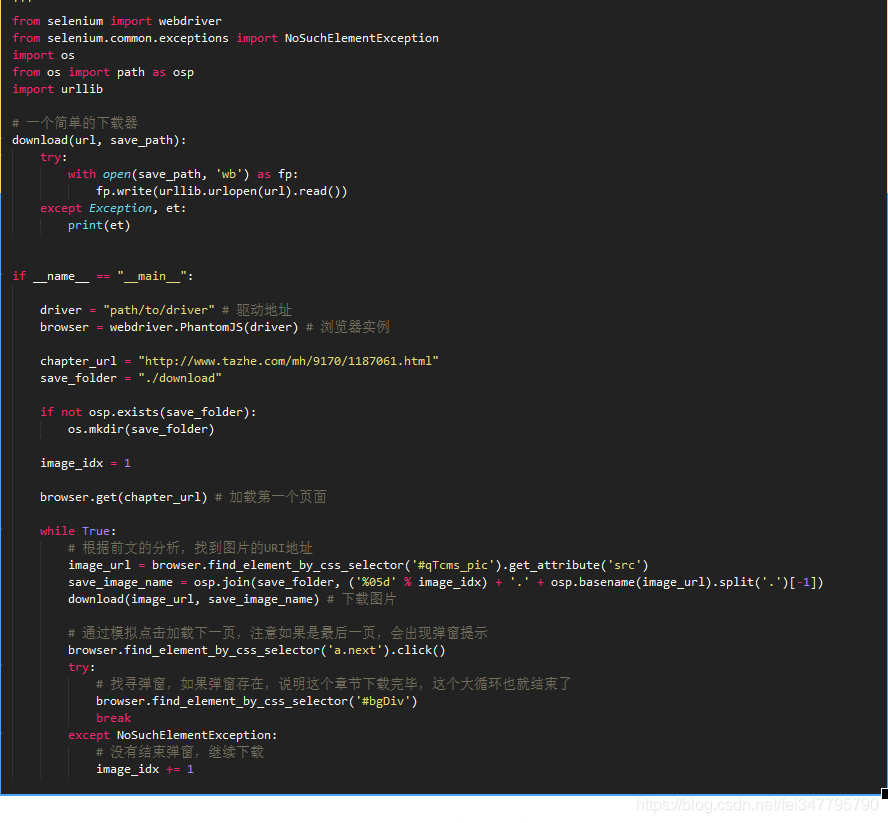Click the 'image_idx += 1' line
Screen dimensions: 888x823
[x=144, y=769]
